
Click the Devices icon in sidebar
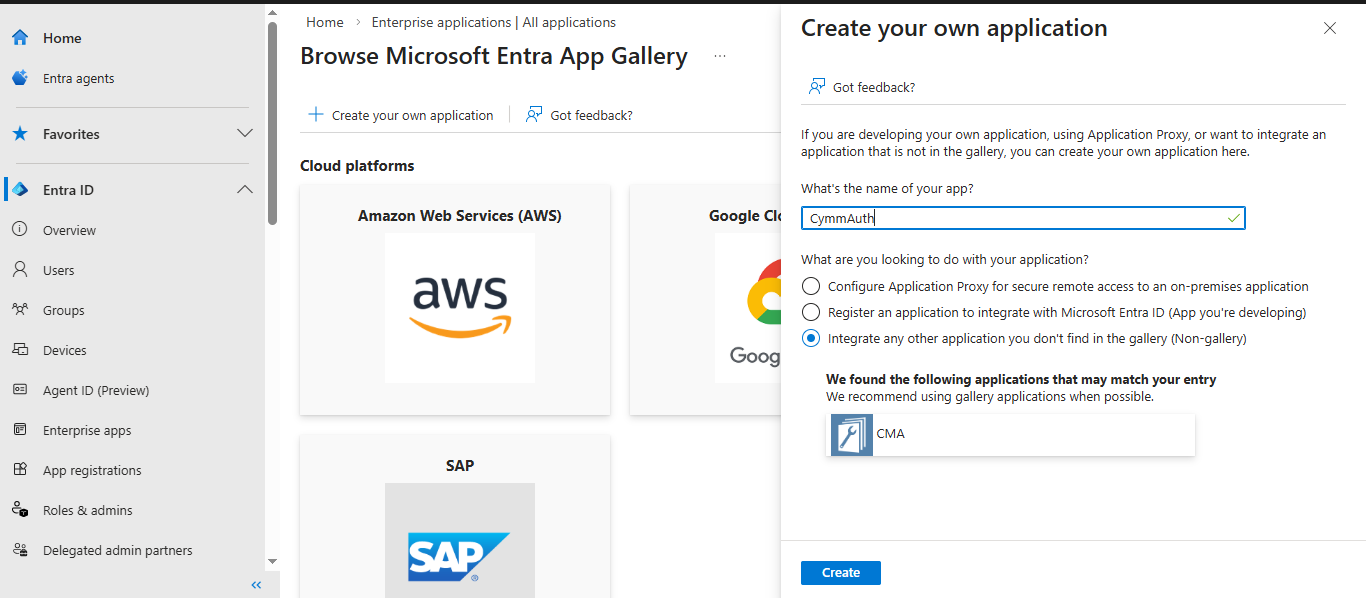(20, 350)
